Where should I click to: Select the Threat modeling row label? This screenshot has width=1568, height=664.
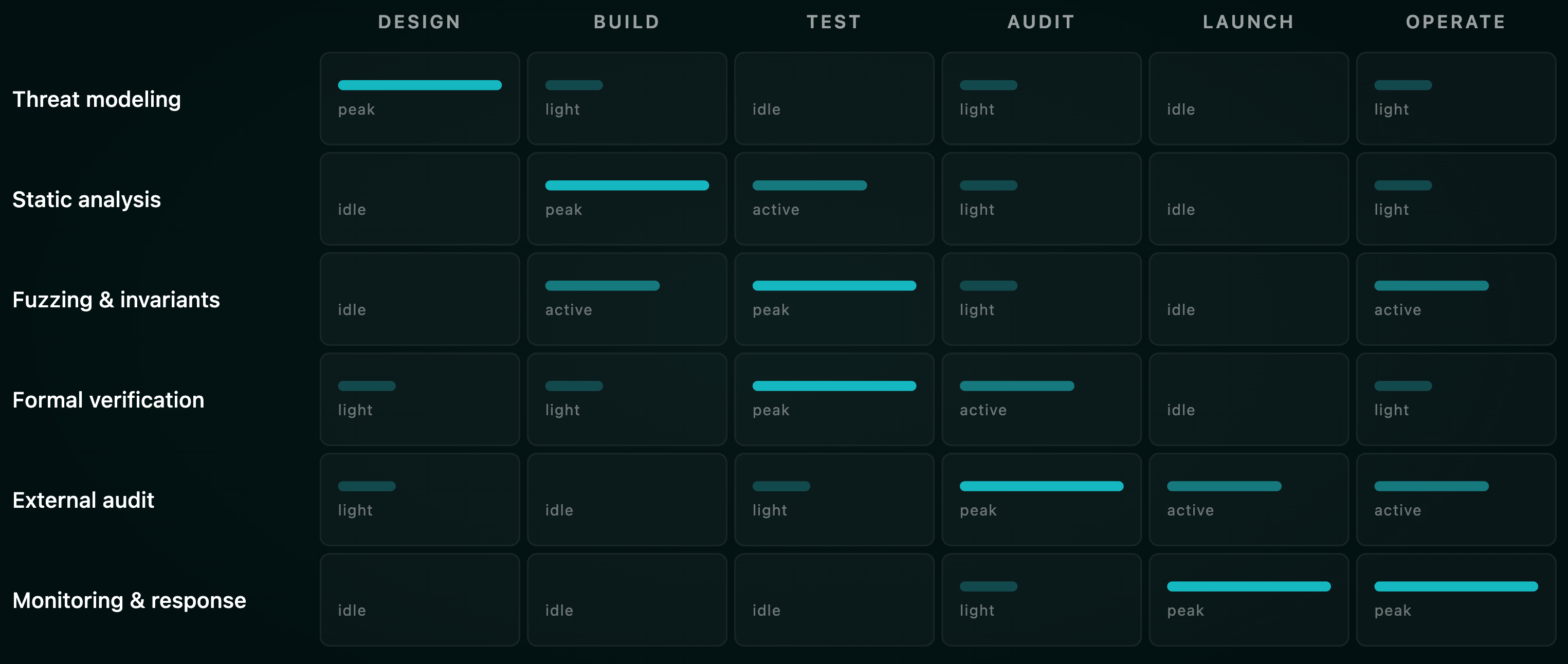click(x=96, y=99)
